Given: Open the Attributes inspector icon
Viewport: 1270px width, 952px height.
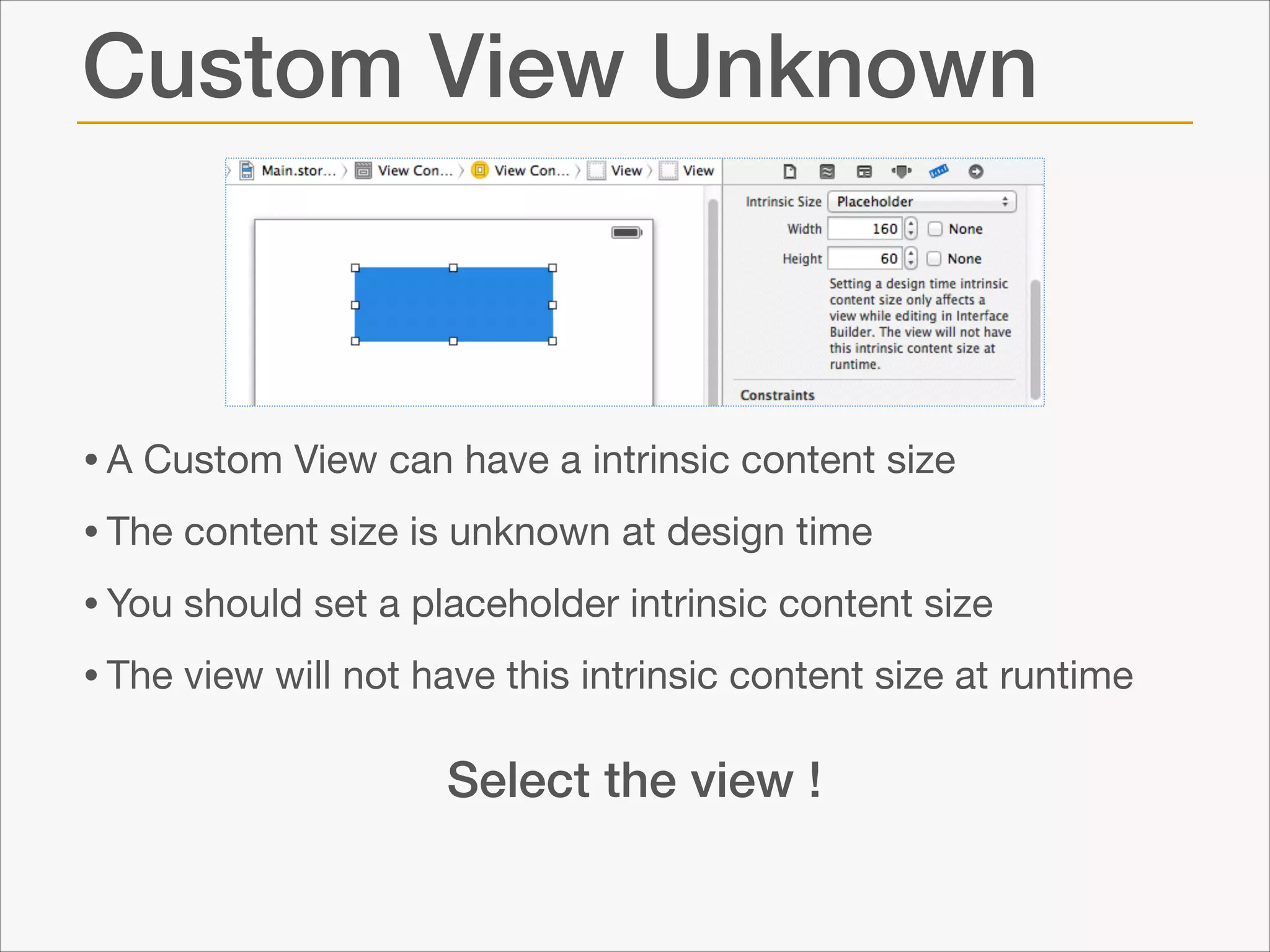Looking at the screenshot, I should pyautogui.click(x=901, y=172).
